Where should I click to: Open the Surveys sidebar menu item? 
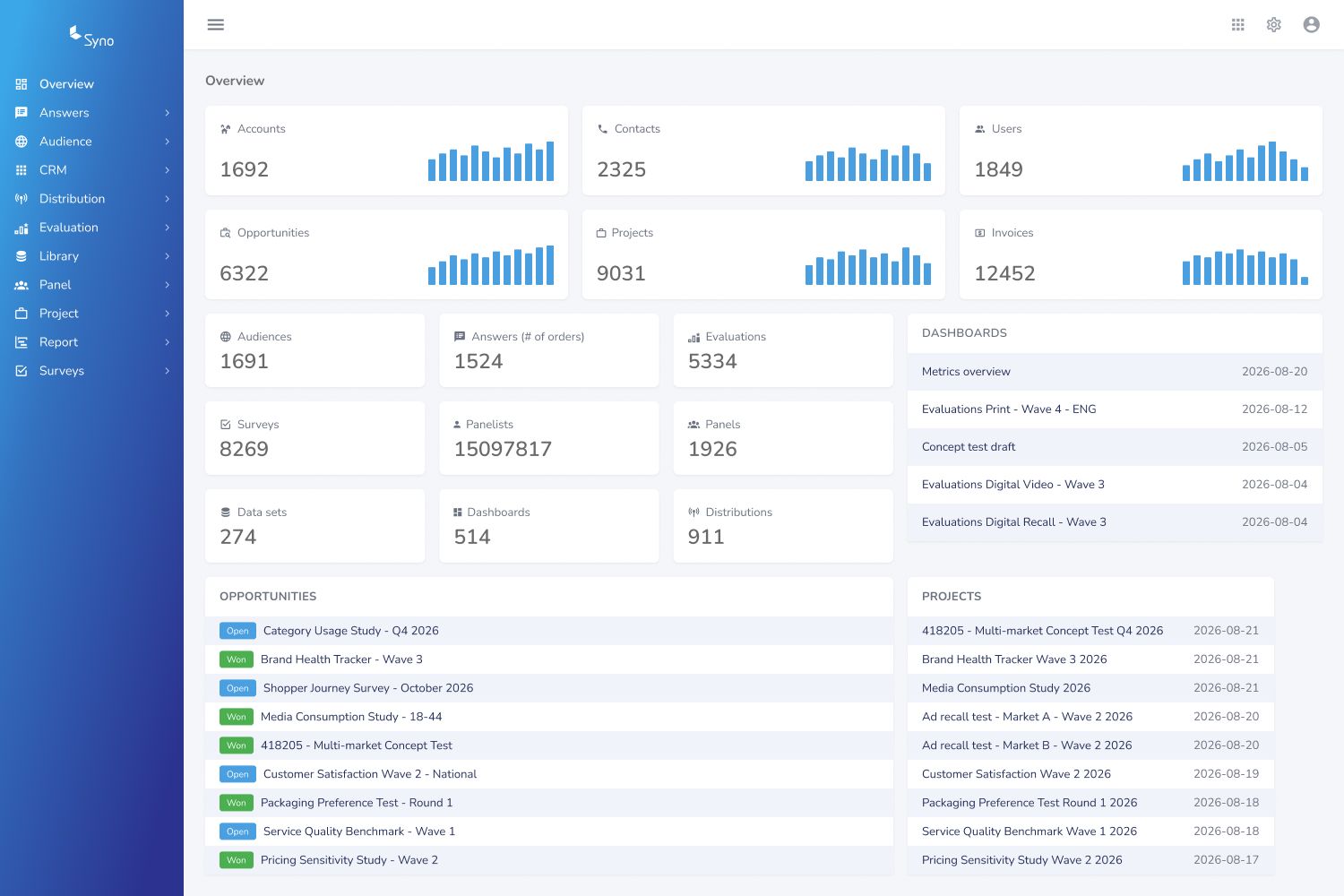click(x=91, y=371)
